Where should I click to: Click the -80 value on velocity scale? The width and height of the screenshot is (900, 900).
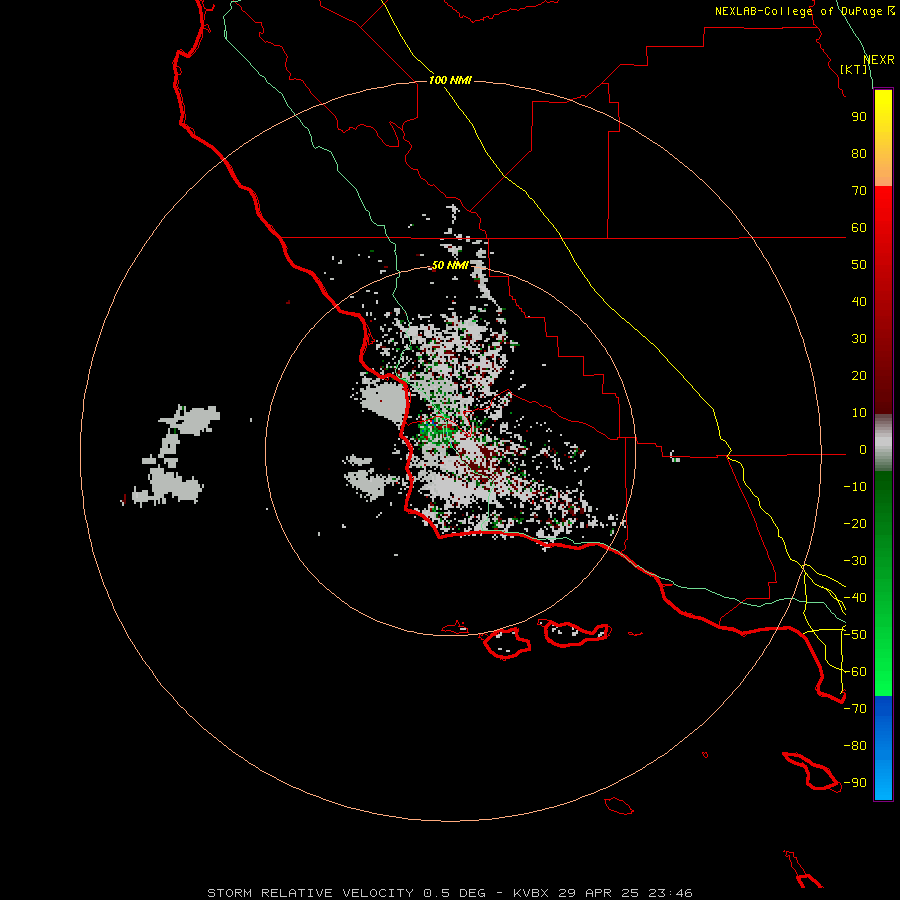tap(855, 746)
